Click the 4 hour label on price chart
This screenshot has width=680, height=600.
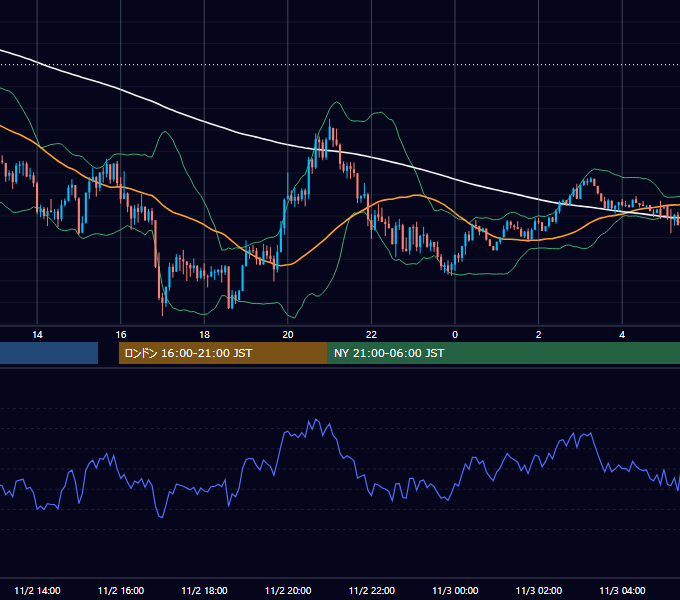click(622, 335)
